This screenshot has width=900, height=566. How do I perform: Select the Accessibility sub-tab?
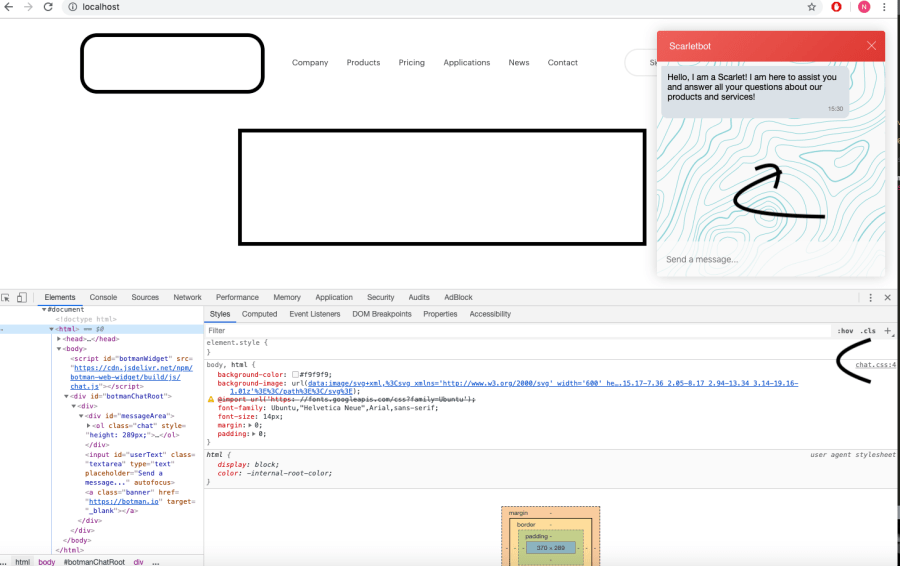click(x=490, y=314)
